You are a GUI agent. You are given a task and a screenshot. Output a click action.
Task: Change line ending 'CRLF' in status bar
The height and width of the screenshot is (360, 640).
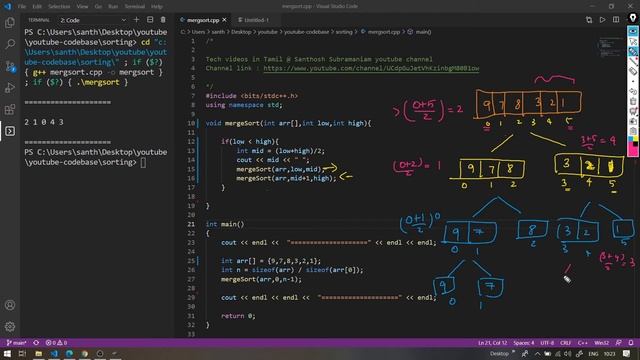[x=565, y=342]
